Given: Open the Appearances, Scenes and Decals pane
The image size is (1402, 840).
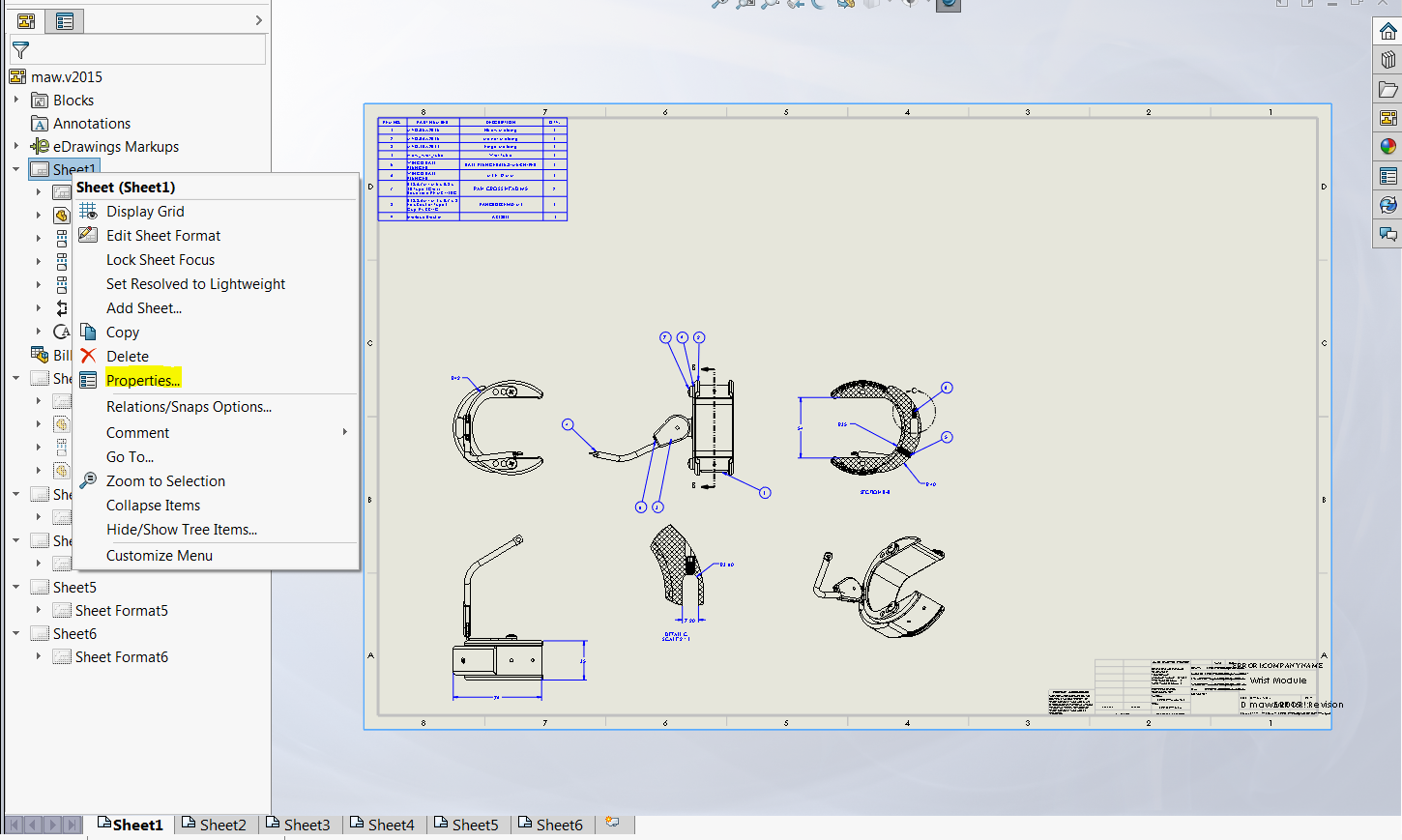Looking at the screenshot, I should click(1388, 146).
